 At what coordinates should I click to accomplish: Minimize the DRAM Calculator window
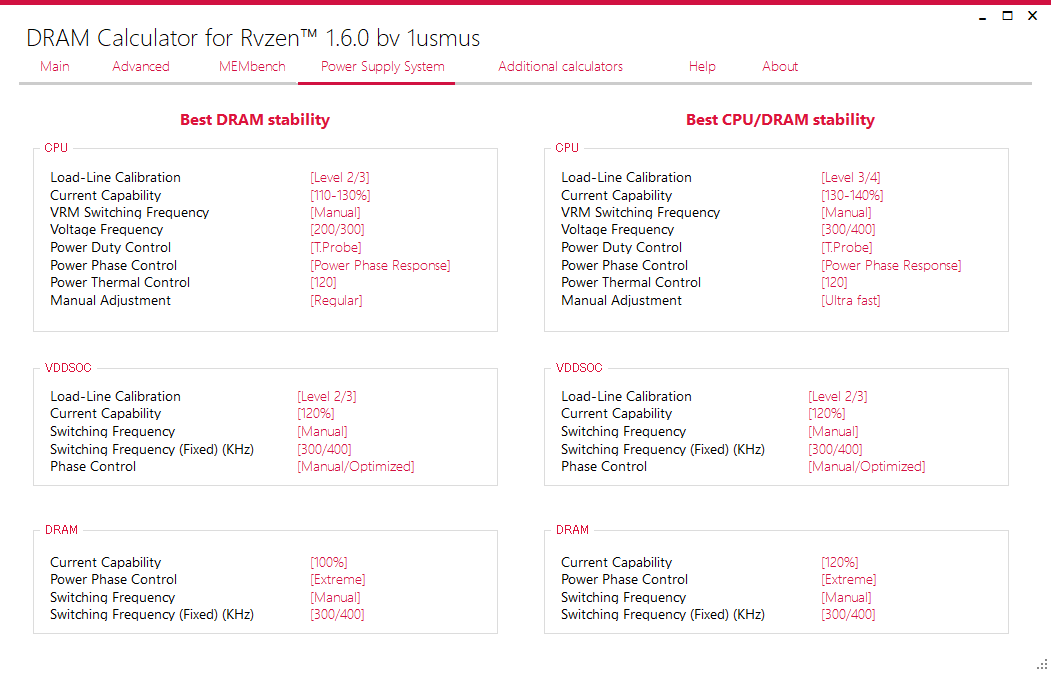pyautogui.click(x=983, y=16)
